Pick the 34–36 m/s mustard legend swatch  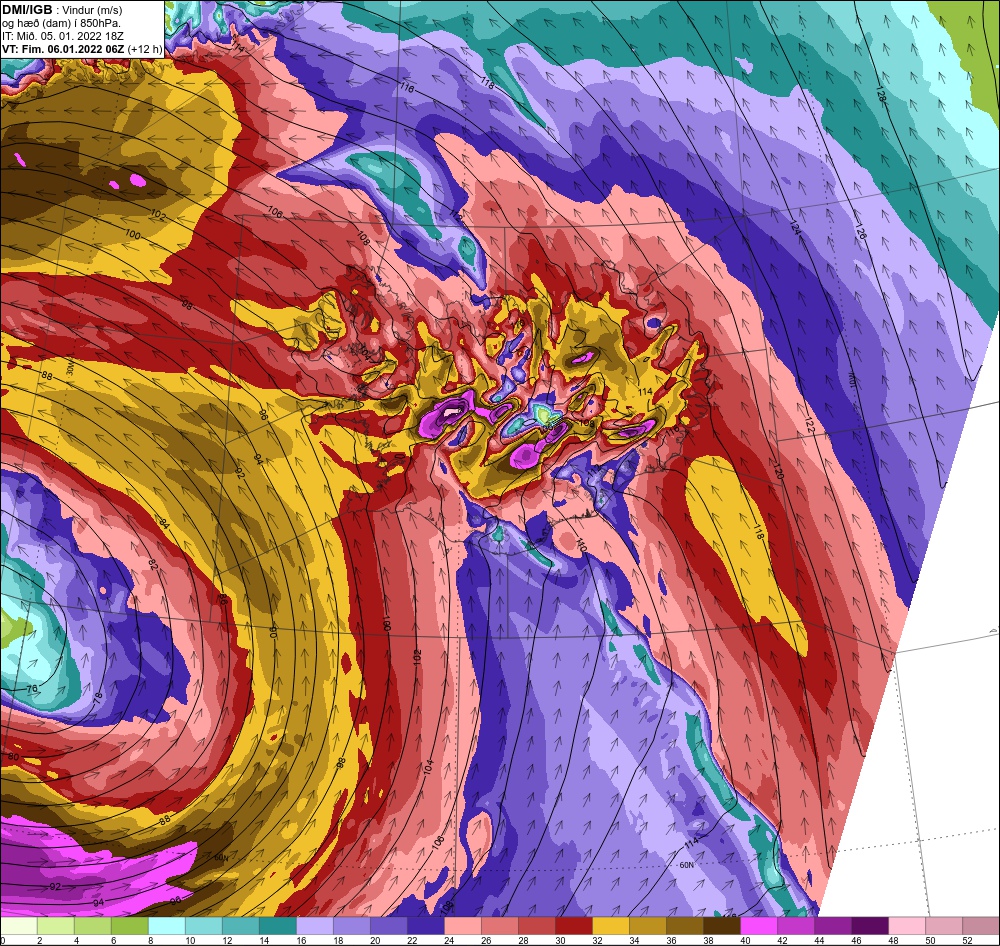(x=648, y=926)
